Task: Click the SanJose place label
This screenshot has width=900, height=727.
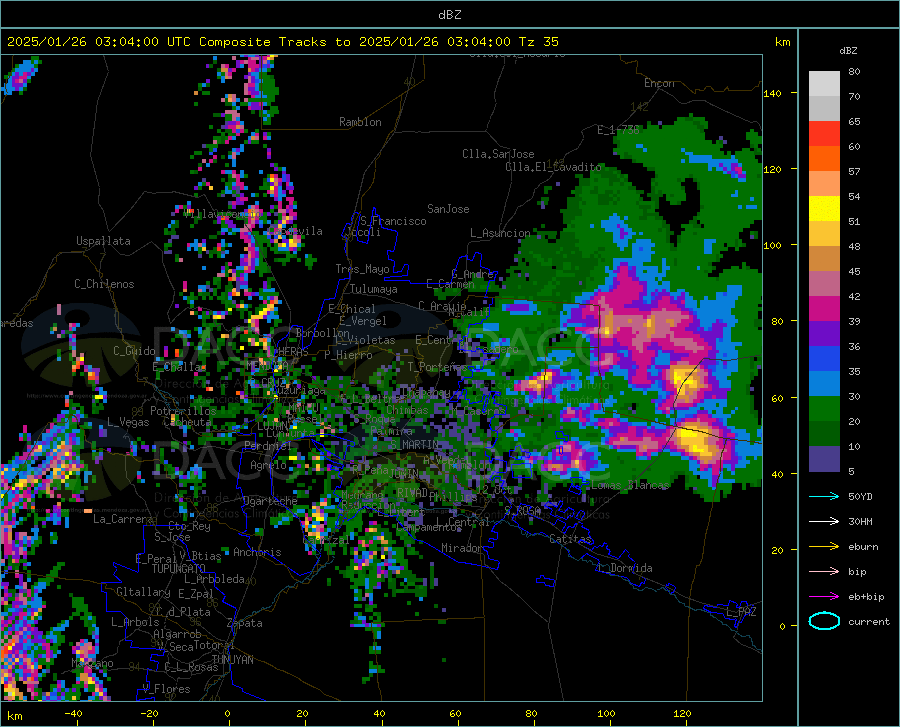Action: coord(448,209)
